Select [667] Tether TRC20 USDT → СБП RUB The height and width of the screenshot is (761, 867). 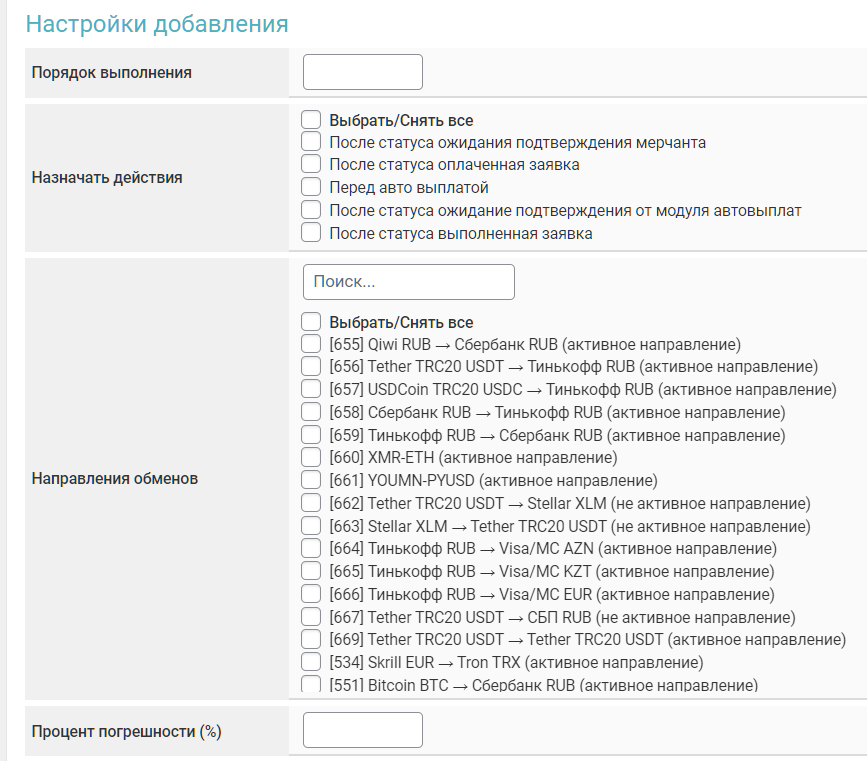(x=311, y=617)
